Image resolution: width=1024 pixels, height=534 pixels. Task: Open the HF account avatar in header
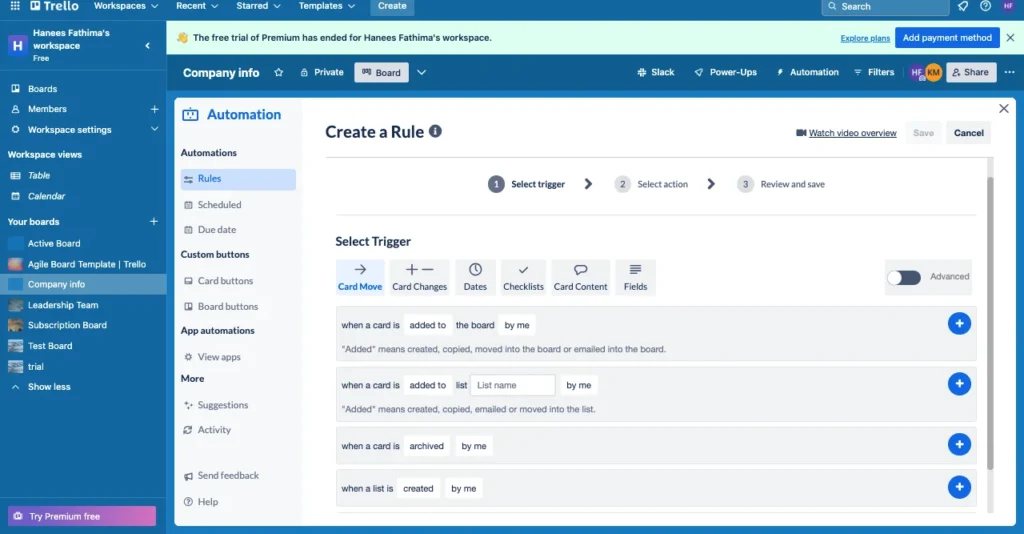click(1008, 6)
